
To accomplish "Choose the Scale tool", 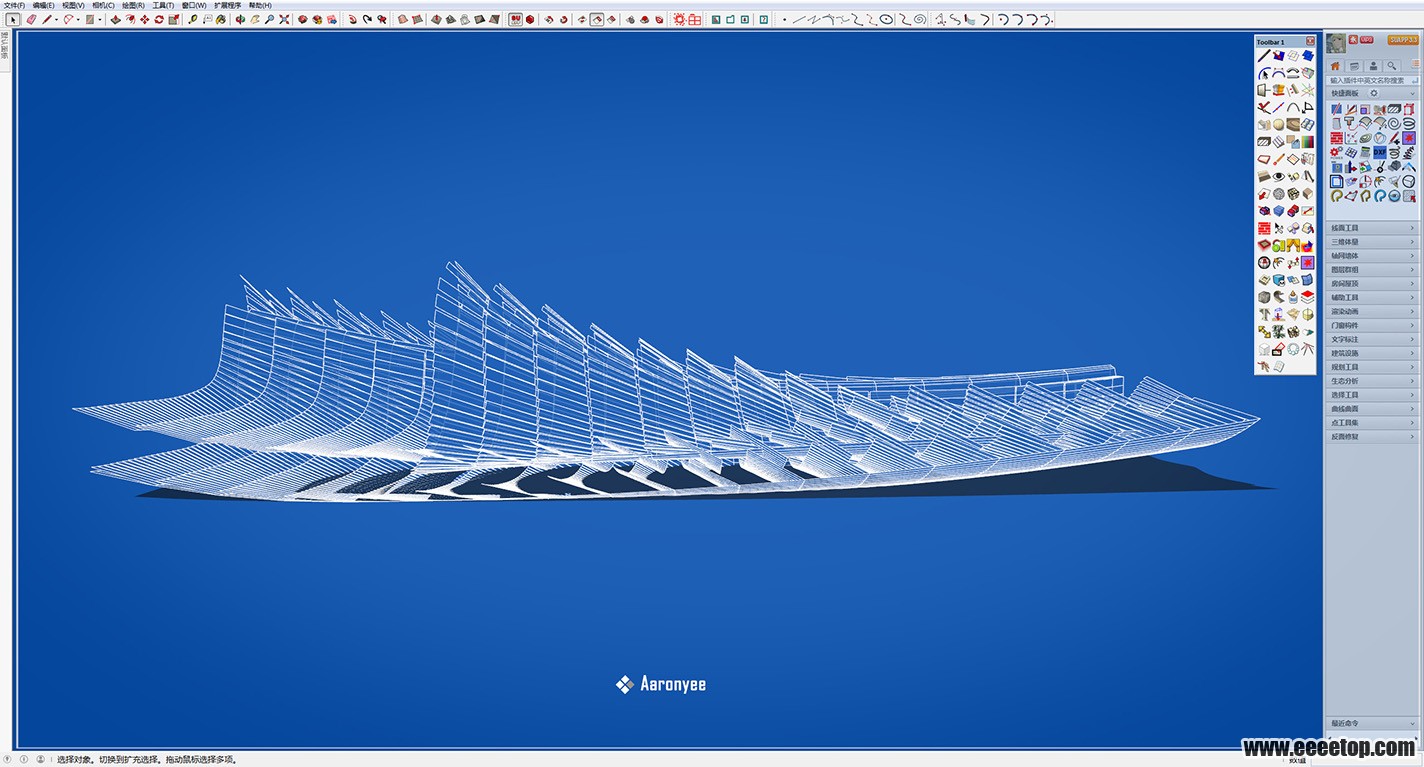I will click(173, 19).
